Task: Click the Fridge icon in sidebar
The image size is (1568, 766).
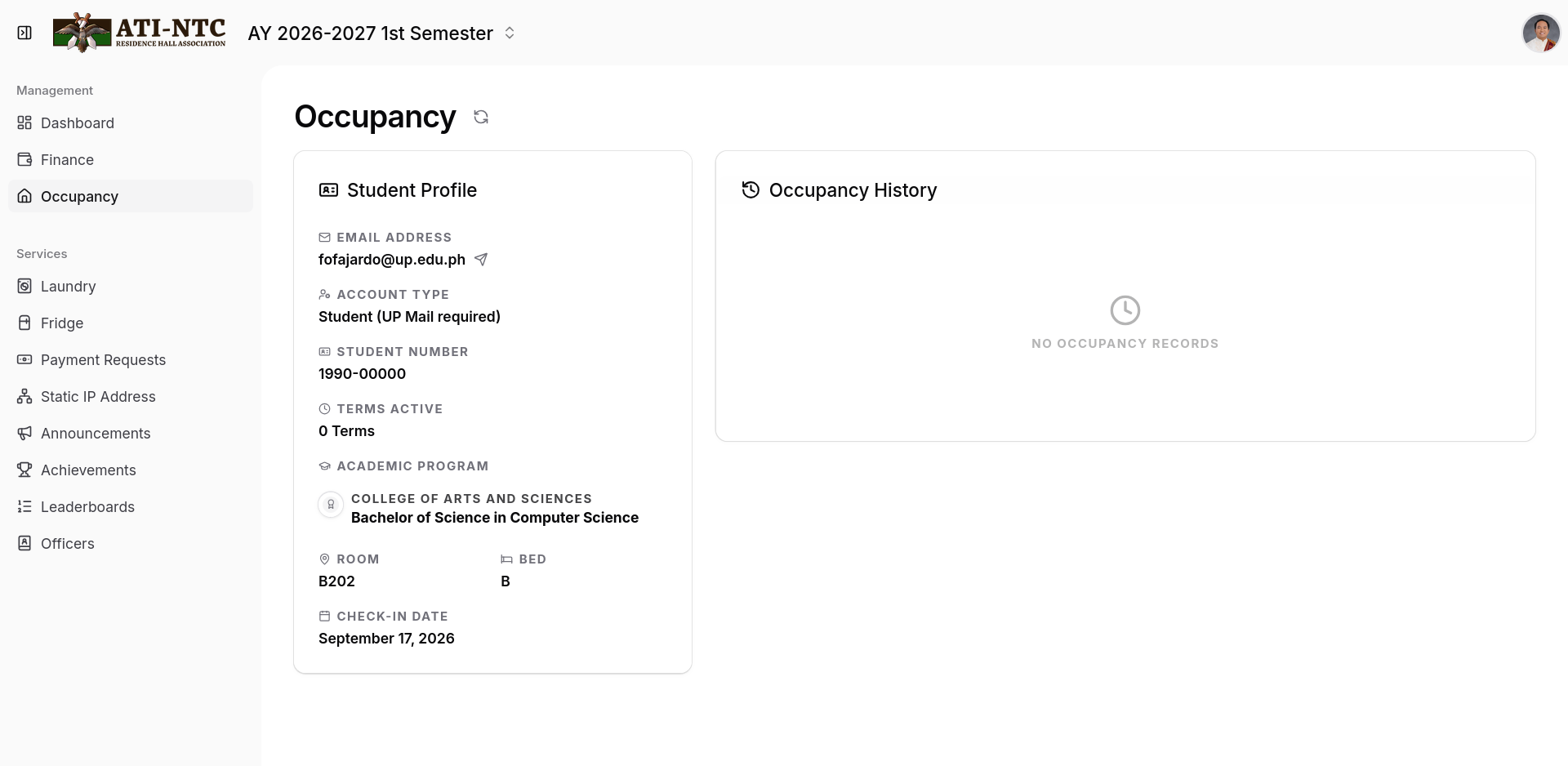Action: [24, 323]
